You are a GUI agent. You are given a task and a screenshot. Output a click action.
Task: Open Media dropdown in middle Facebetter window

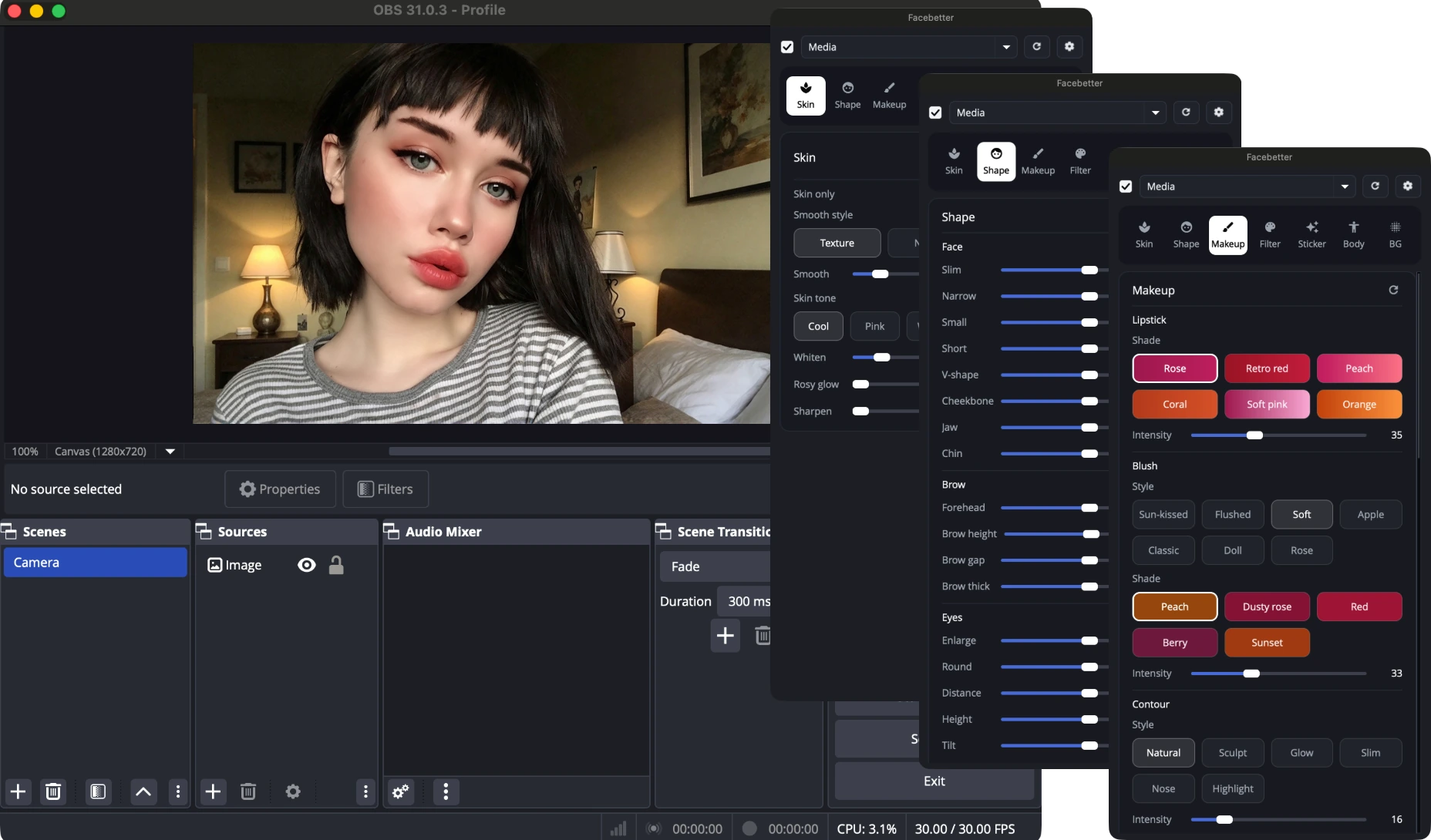(1057, 112)
